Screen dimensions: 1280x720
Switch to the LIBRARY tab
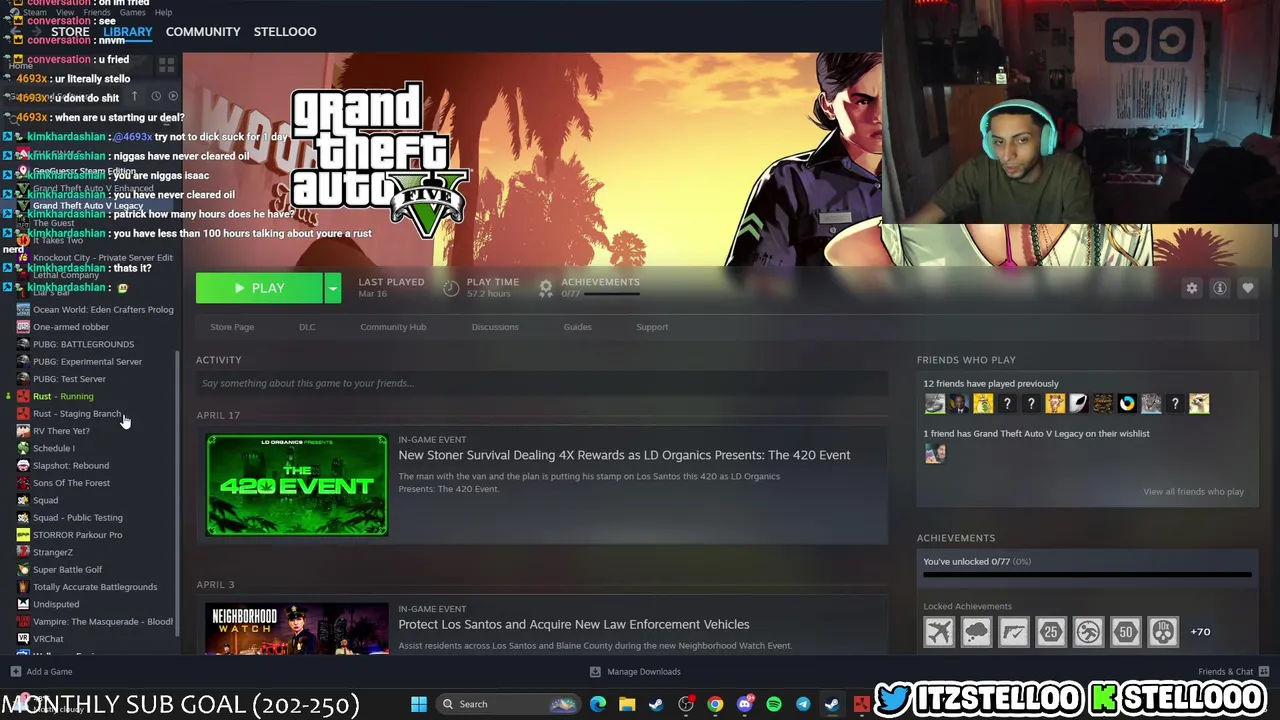click(x=128, y=32)
